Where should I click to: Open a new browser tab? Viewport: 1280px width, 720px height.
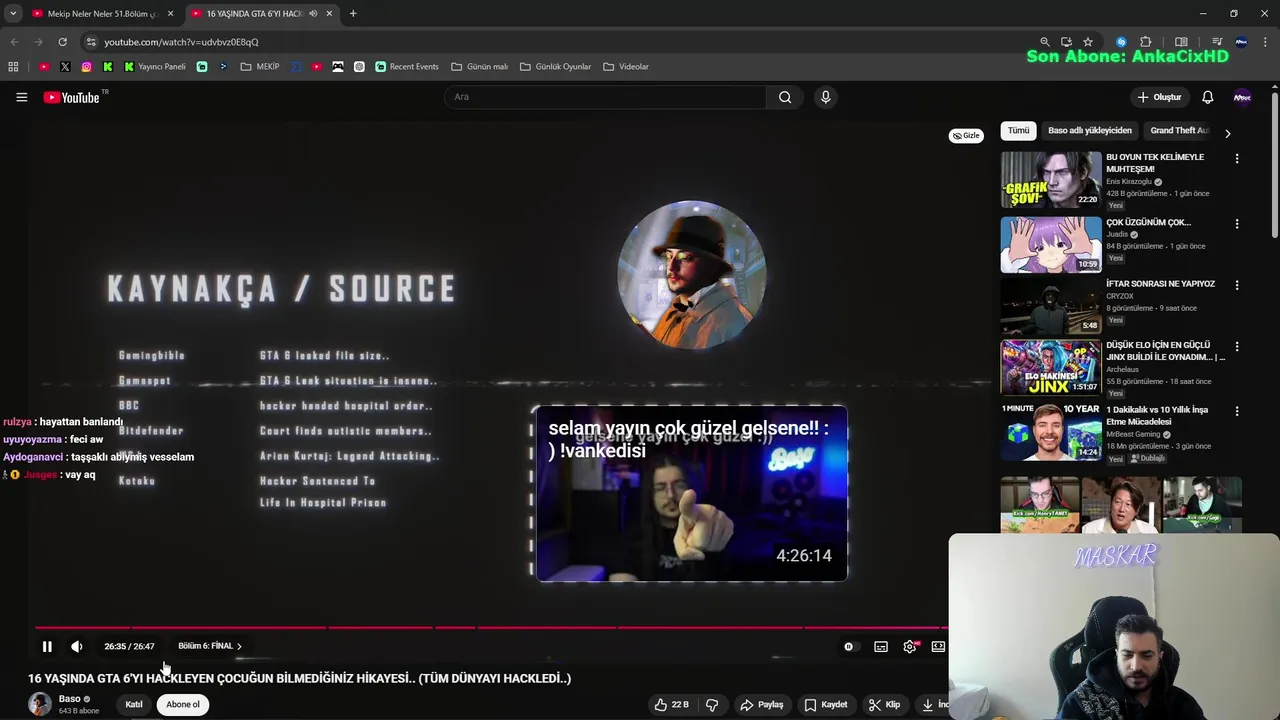point(353,14)
